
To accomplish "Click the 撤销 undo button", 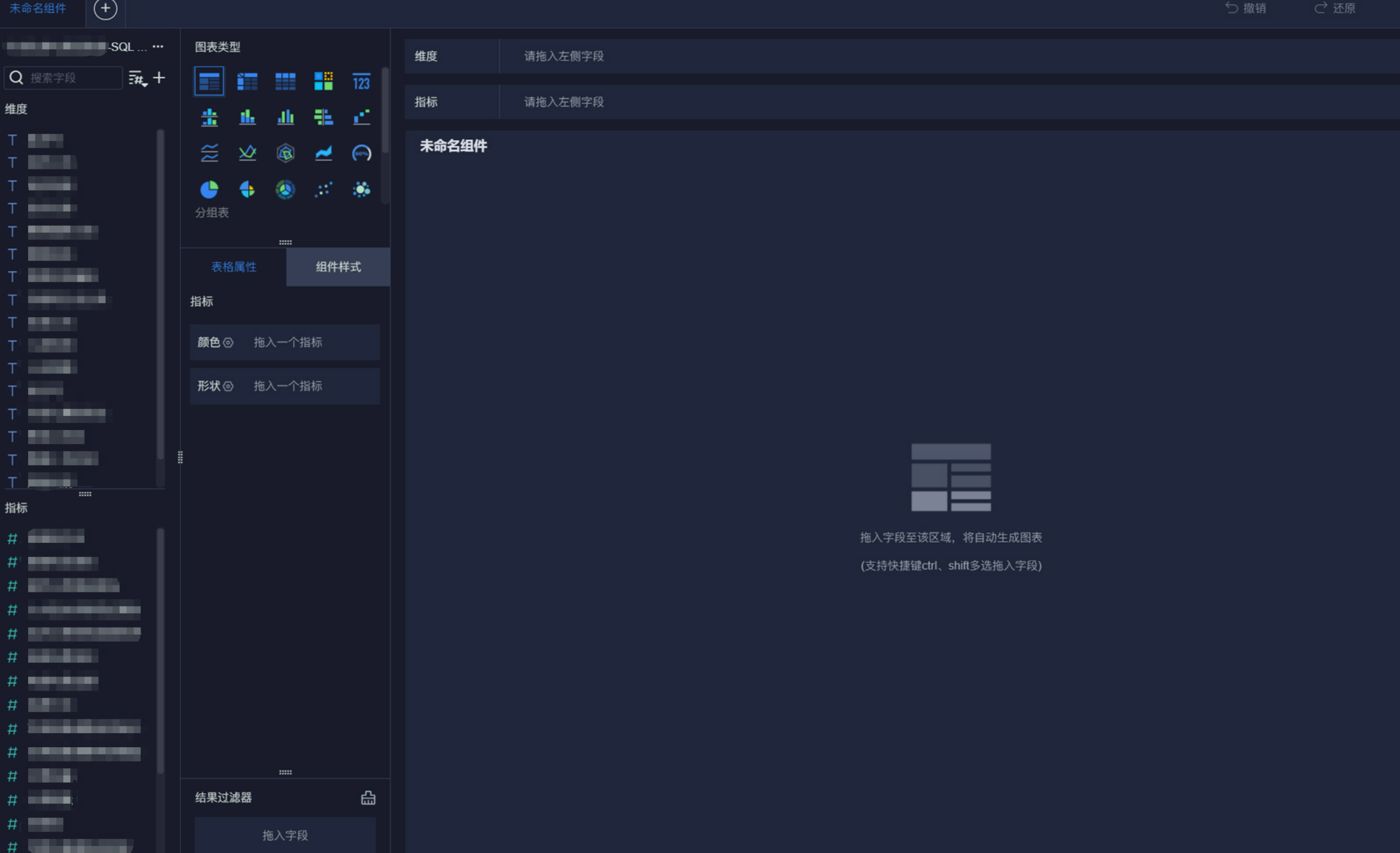I will tap(1246, 9).
